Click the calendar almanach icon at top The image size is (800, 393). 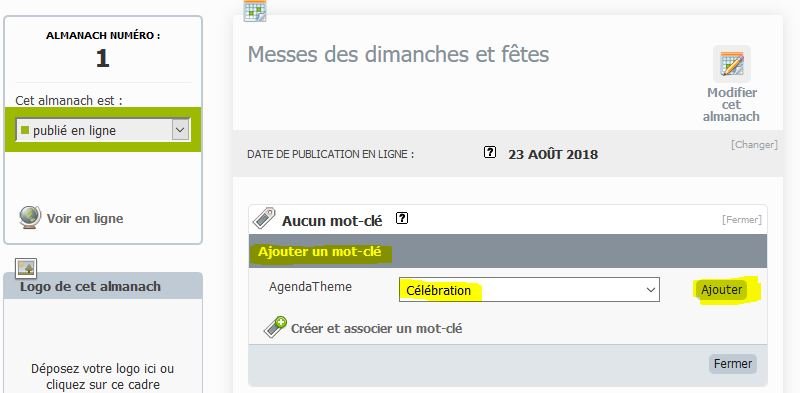click(255, 11)
